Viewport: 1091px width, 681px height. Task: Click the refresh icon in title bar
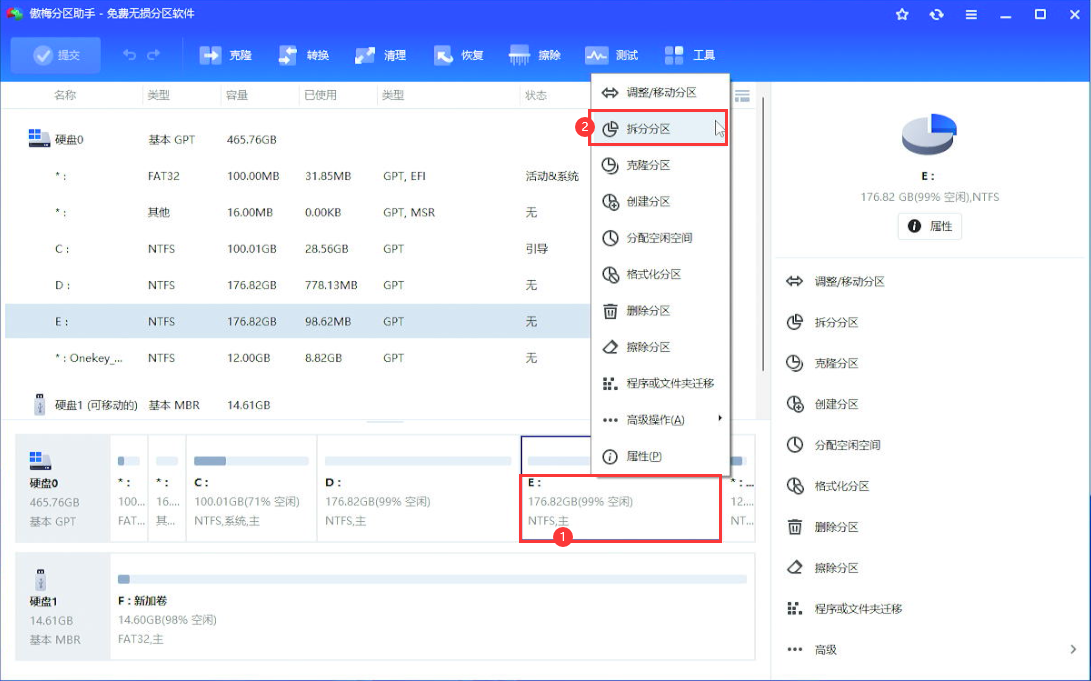click(x=937, y=14)
